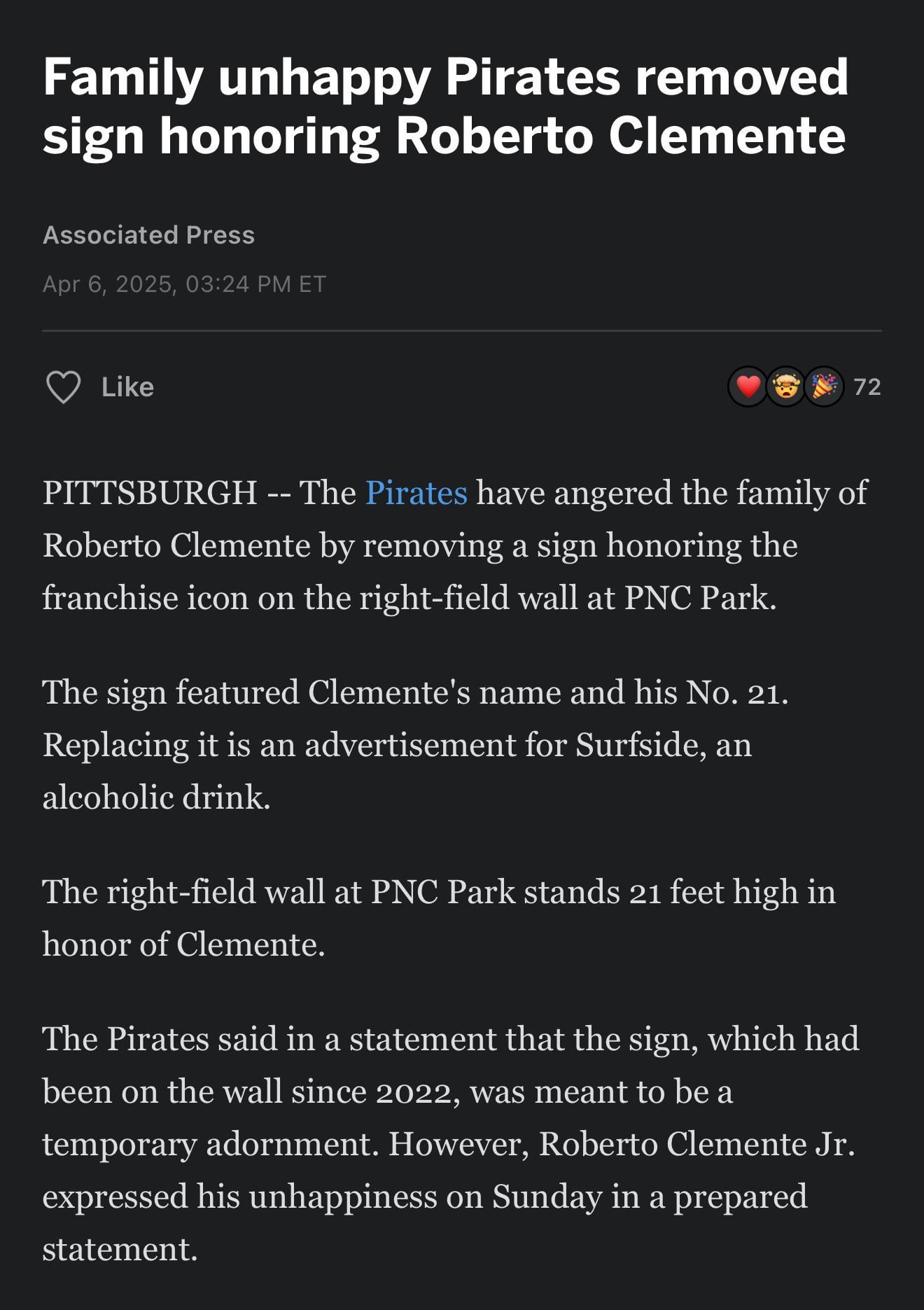Click the Apr 6, 2025 timestamp
The height and width of the screenshot is (1310, 924).
point(184,284)
